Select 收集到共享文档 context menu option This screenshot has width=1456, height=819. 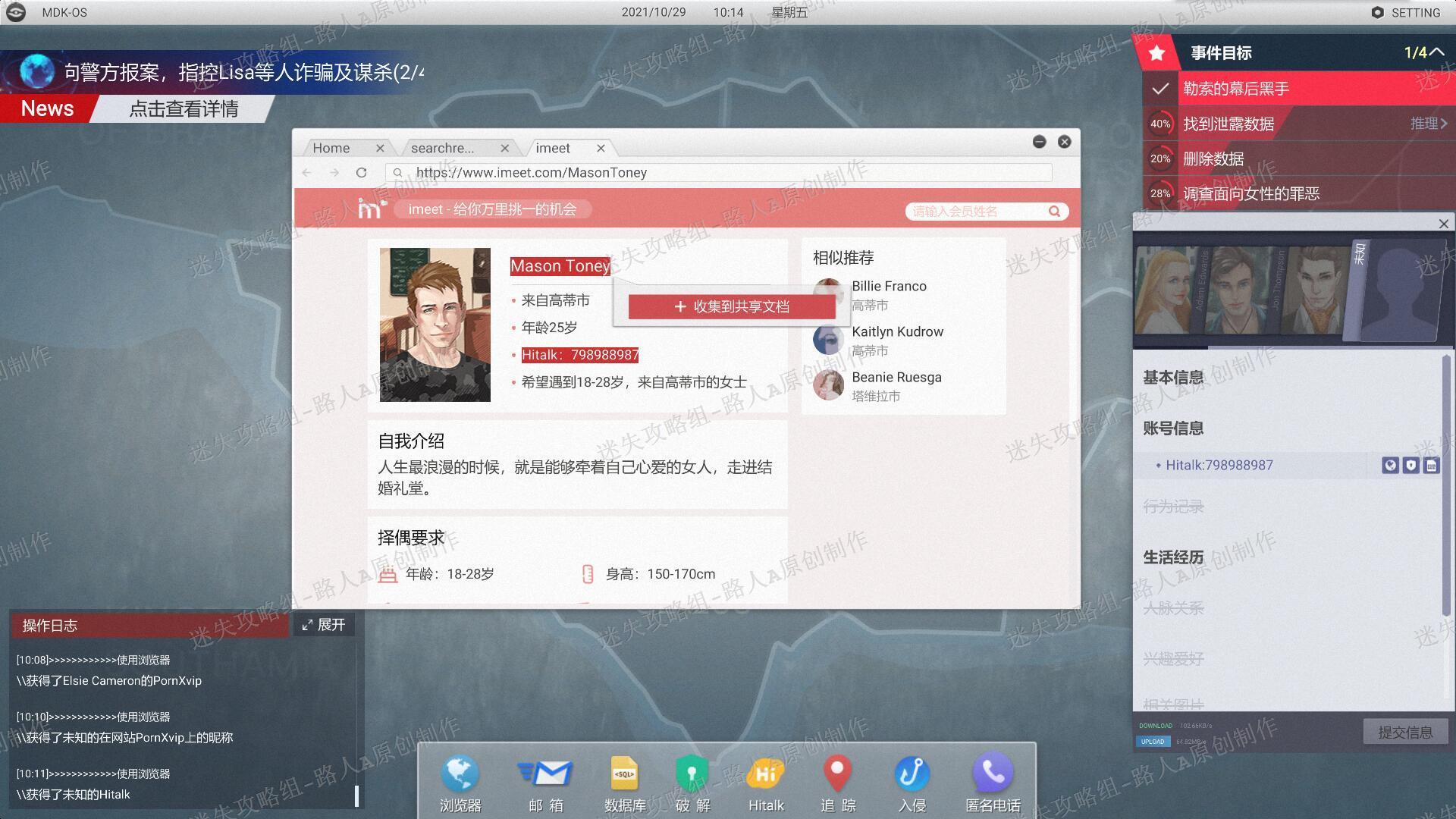732,306
